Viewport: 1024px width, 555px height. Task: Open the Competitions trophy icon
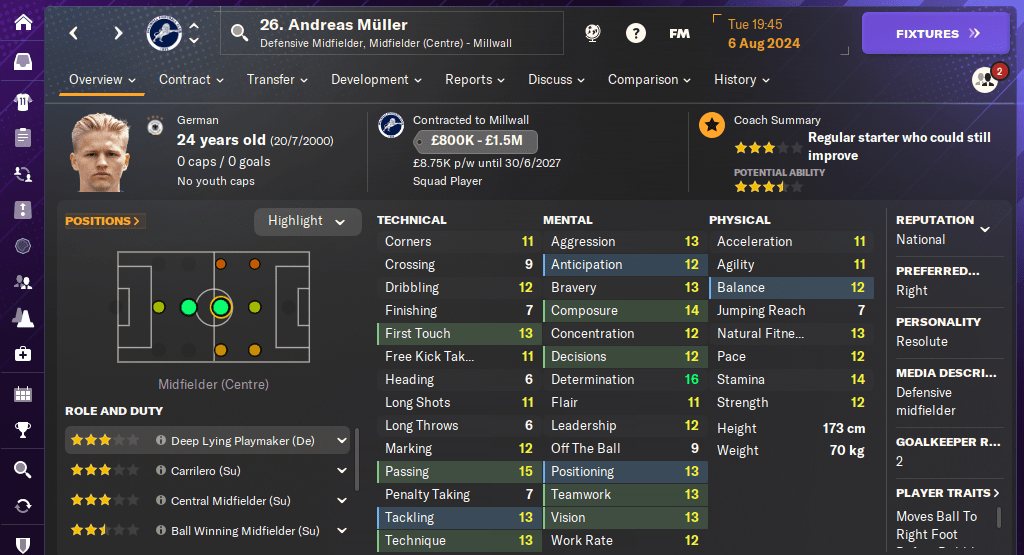point(22,430)
